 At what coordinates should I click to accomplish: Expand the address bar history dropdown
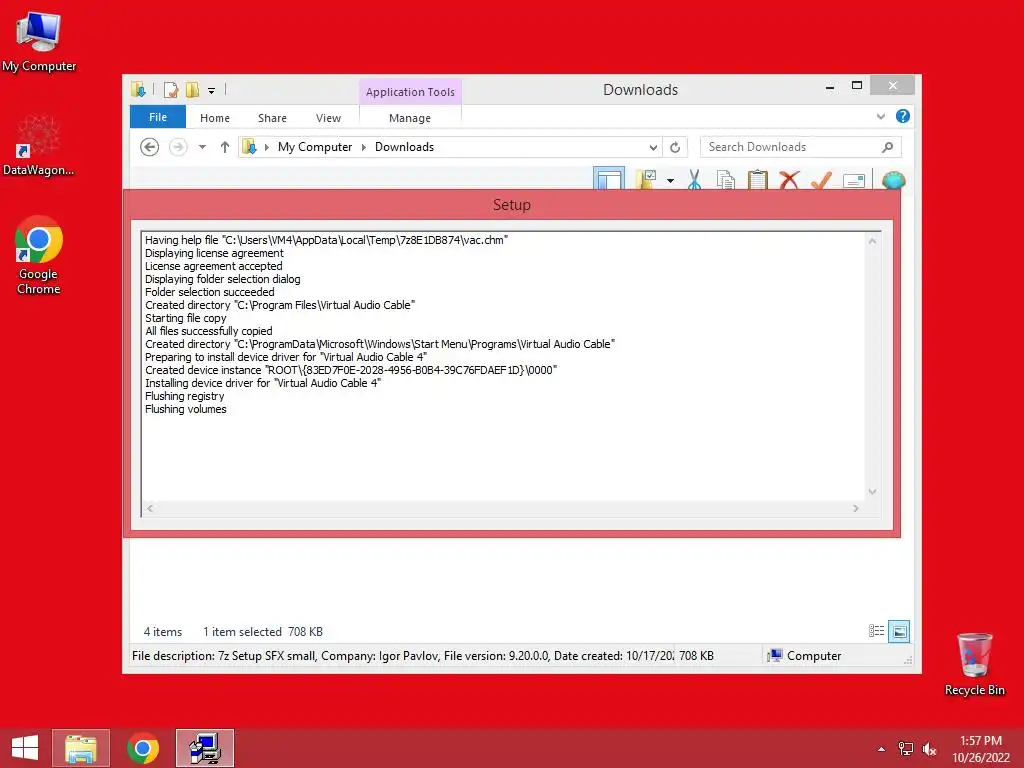click(x=653, y=147)
